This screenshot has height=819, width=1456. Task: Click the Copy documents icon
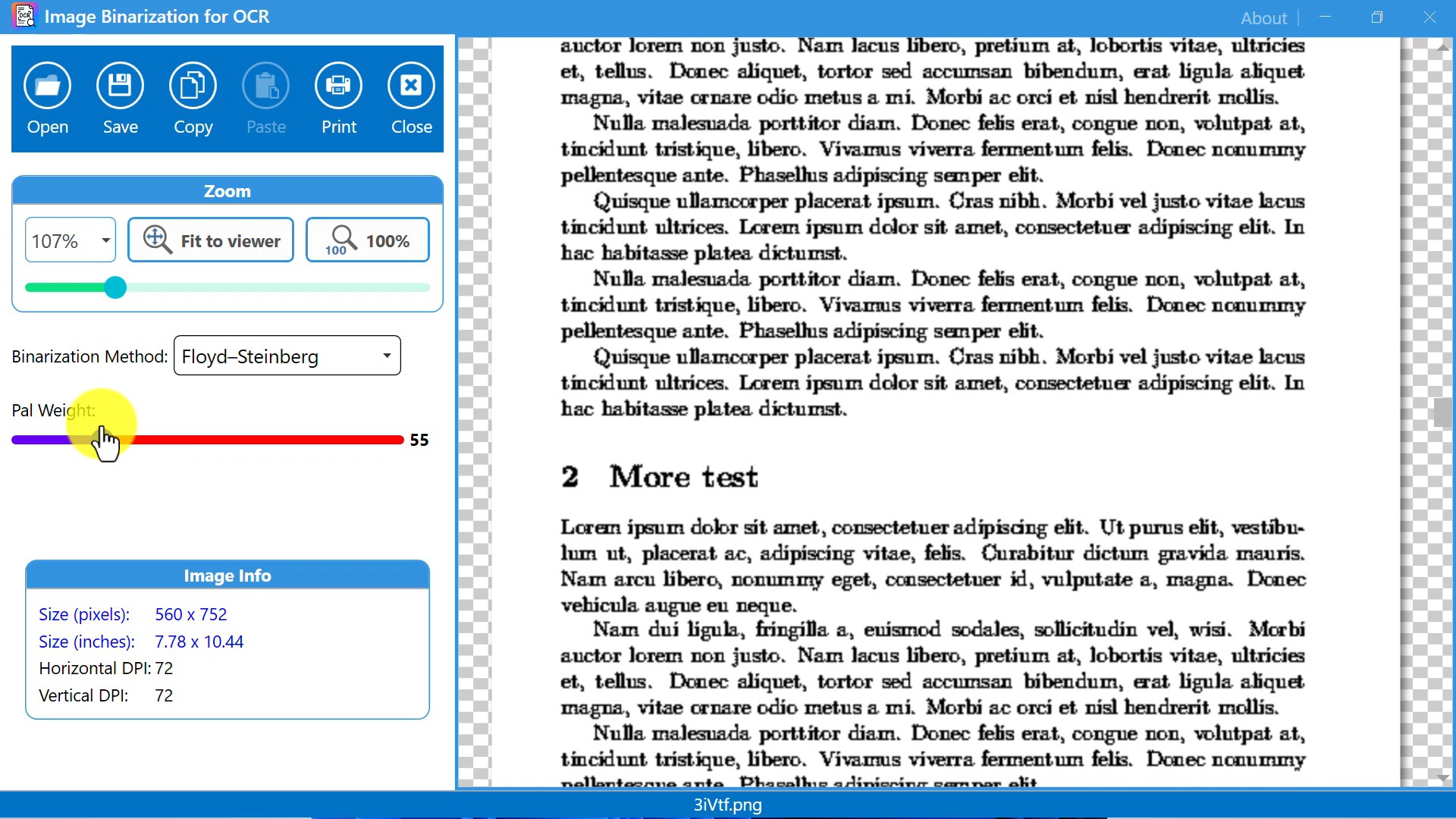(x=193, y=86)
